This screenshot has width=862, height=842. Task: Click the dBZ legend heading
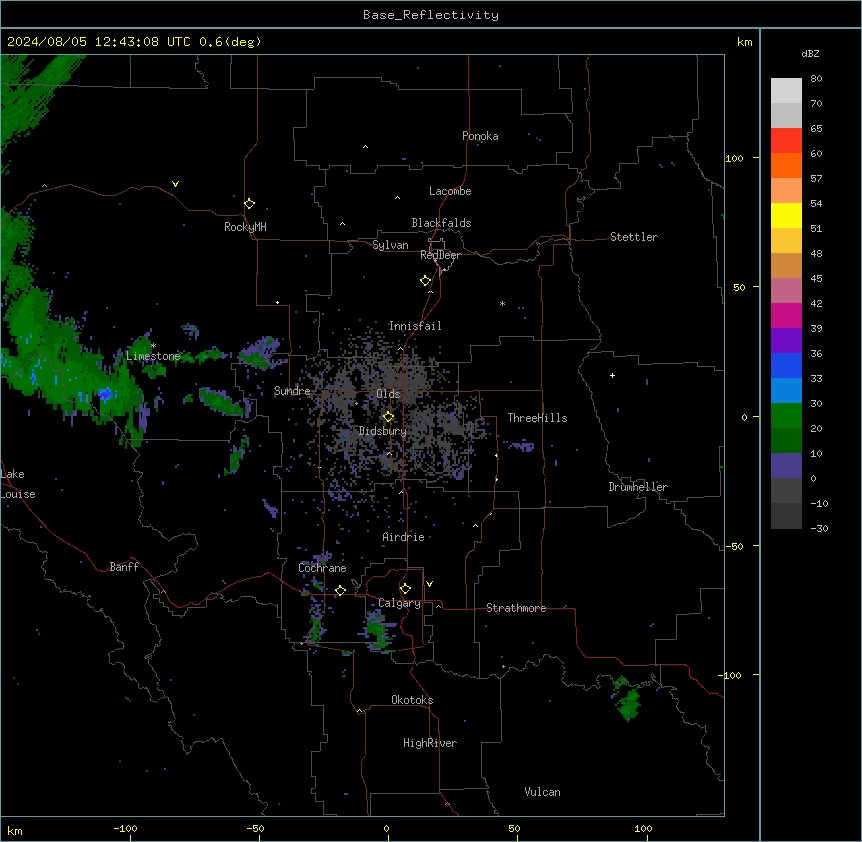(x=810, y=53)
